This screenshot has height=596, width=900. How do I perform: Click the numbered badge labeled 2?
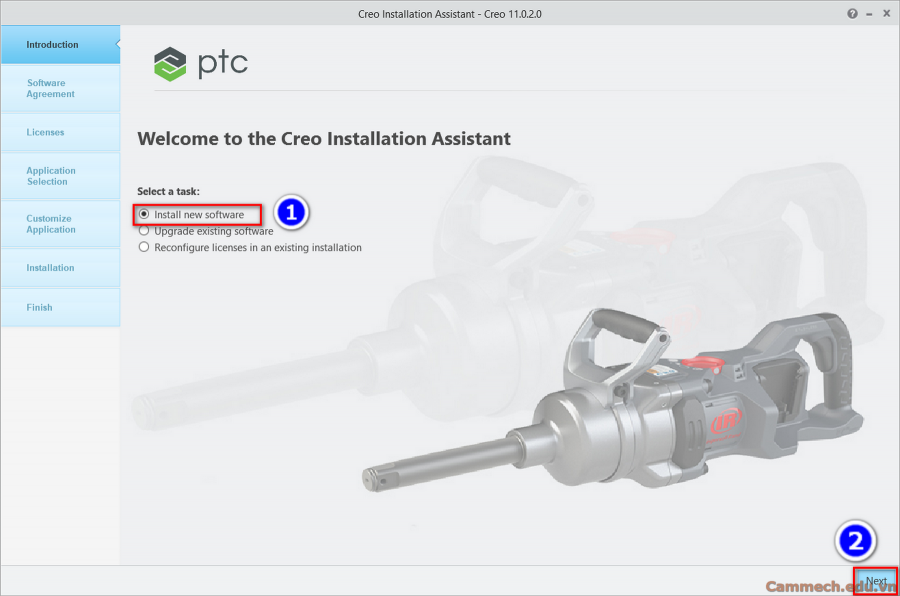point(856,541)
